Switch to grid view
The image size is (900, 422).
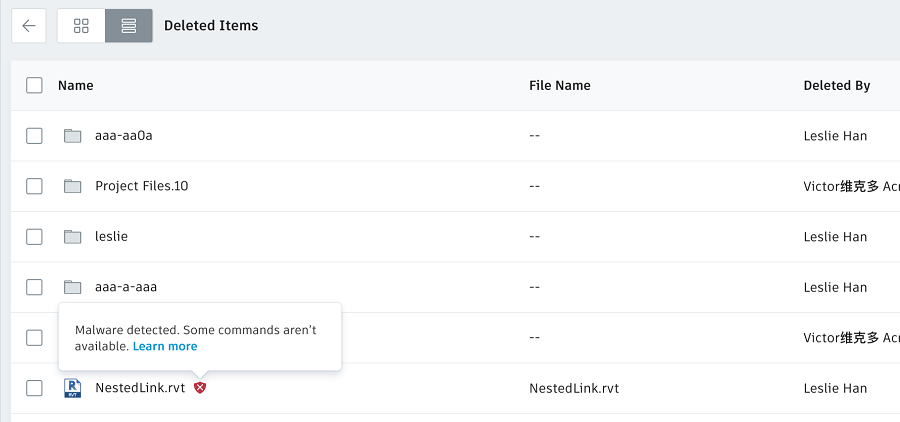pos(81,26)
